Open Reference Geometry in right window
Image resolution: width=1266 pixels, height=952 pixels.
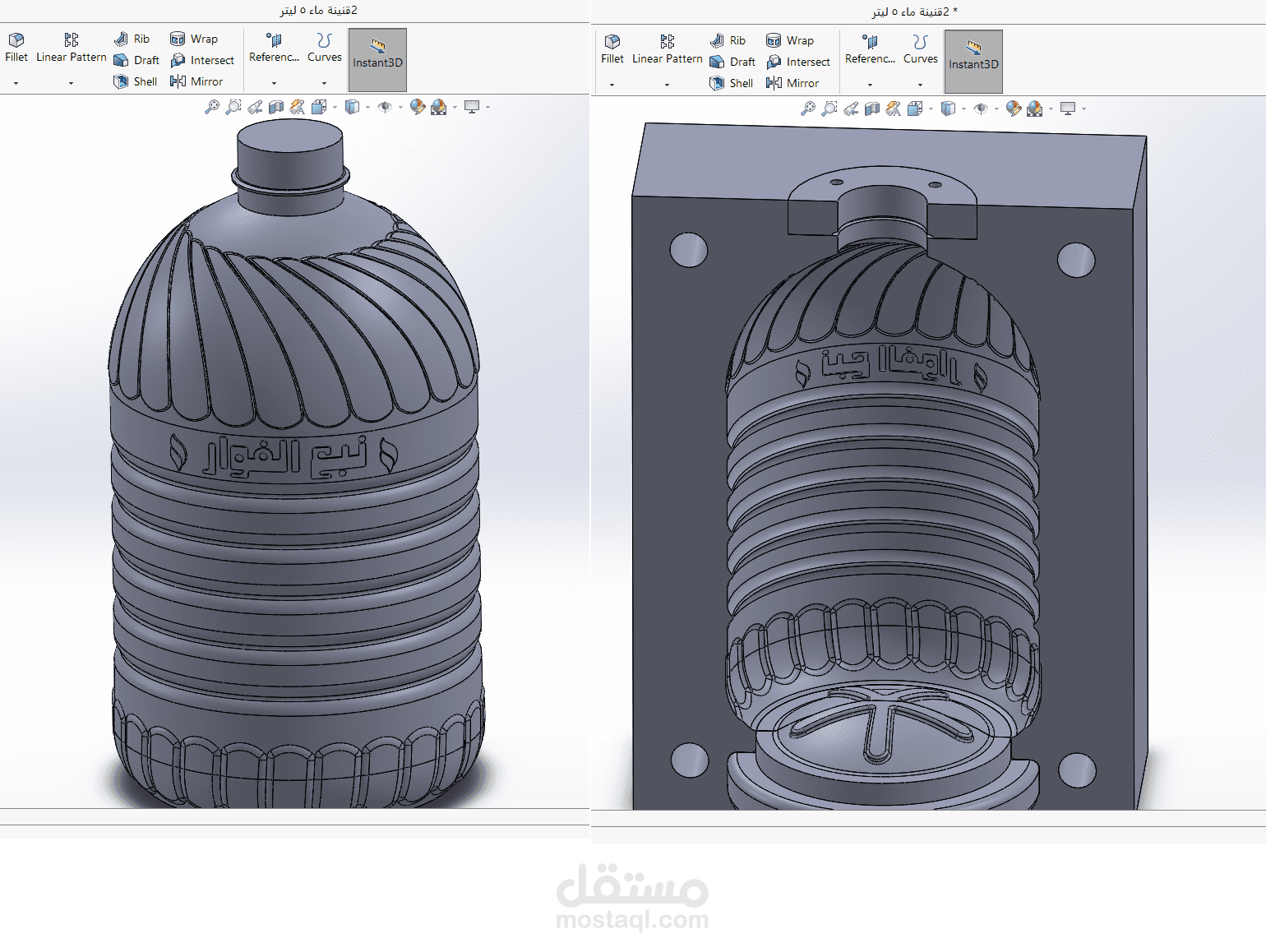(x=870, y=49)
